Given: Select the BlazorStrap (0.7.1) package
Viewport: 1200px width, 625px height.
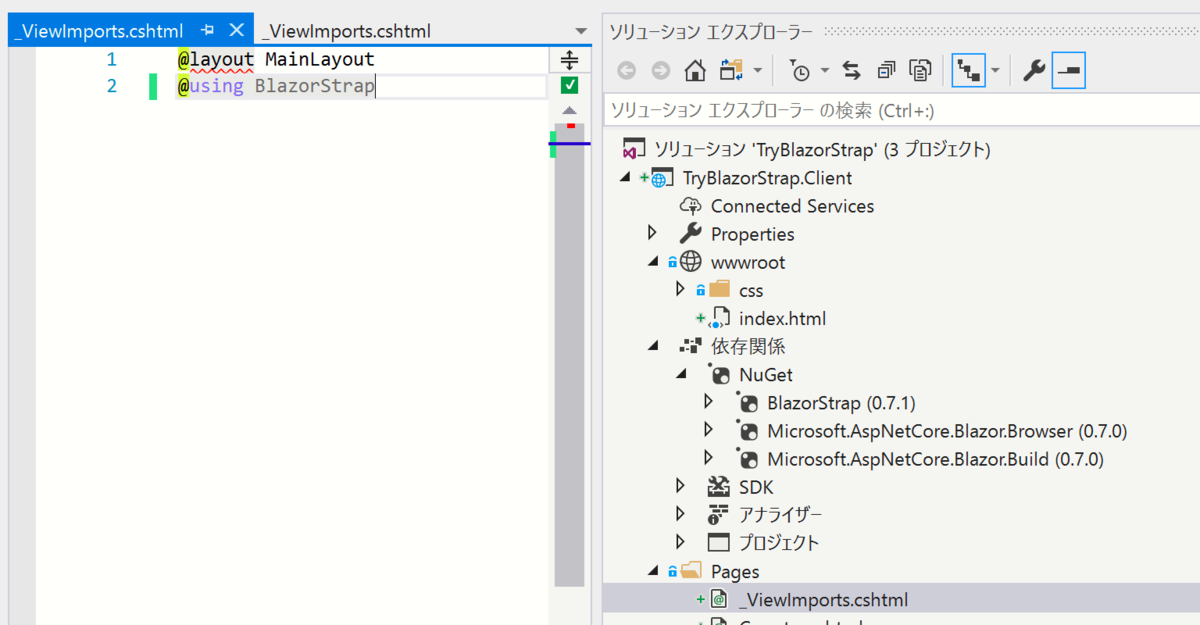Looking at the screenshot, I should 841,403.
